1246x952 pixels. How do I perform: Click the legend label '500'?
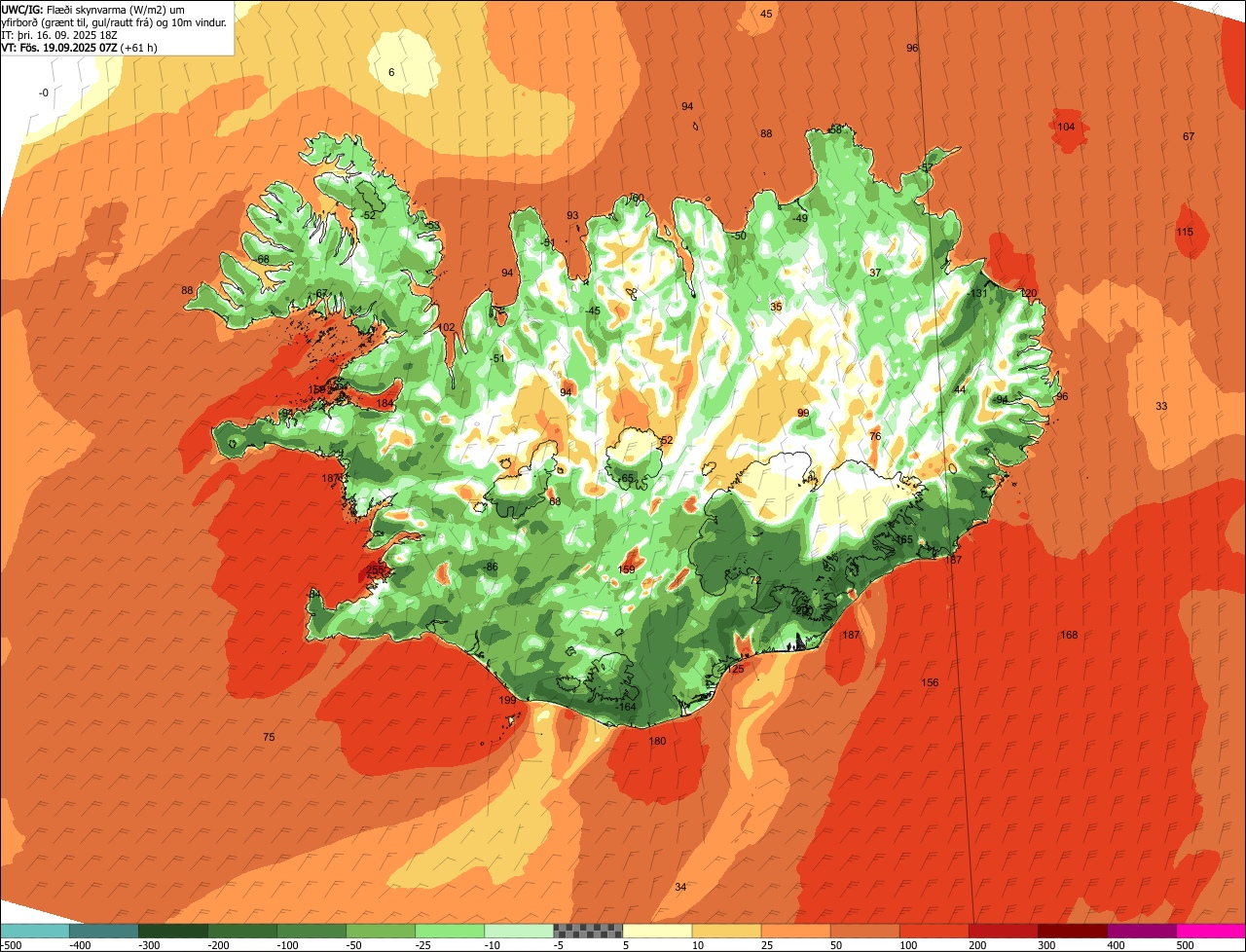1185,945
